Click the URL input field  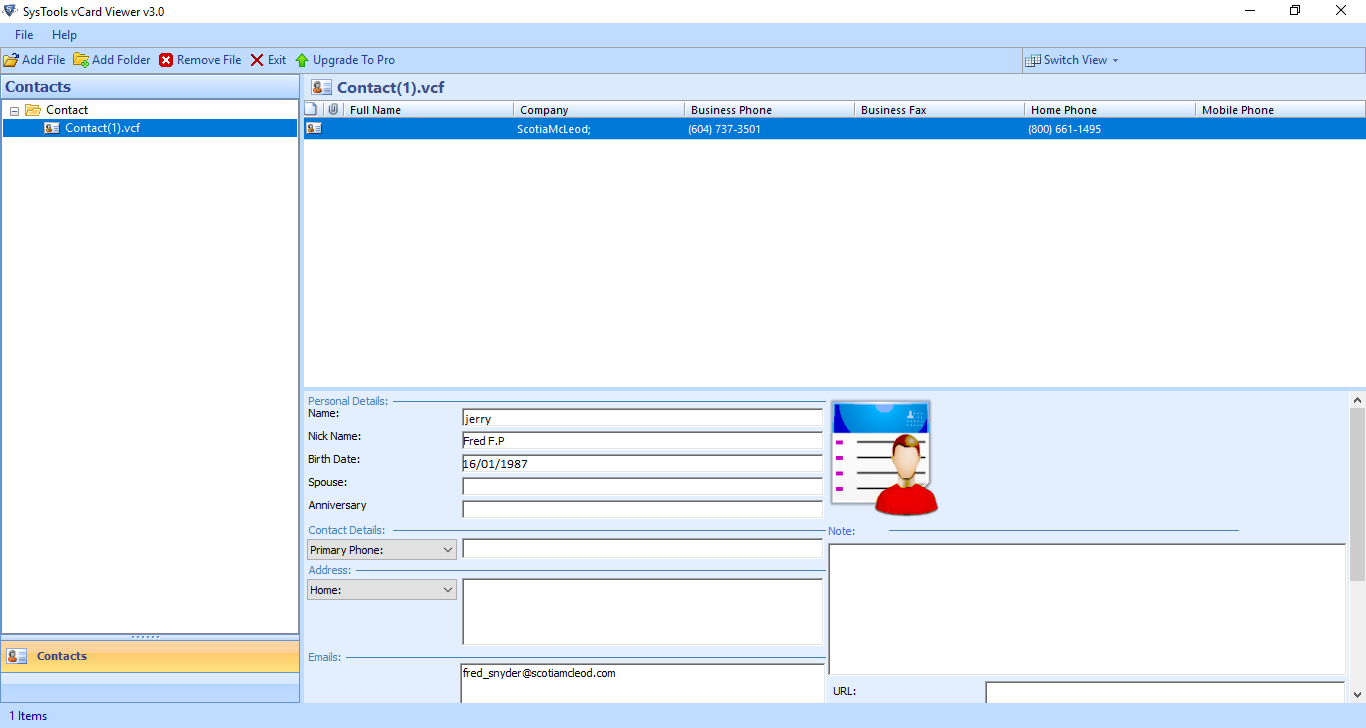tap(1165, 692)
